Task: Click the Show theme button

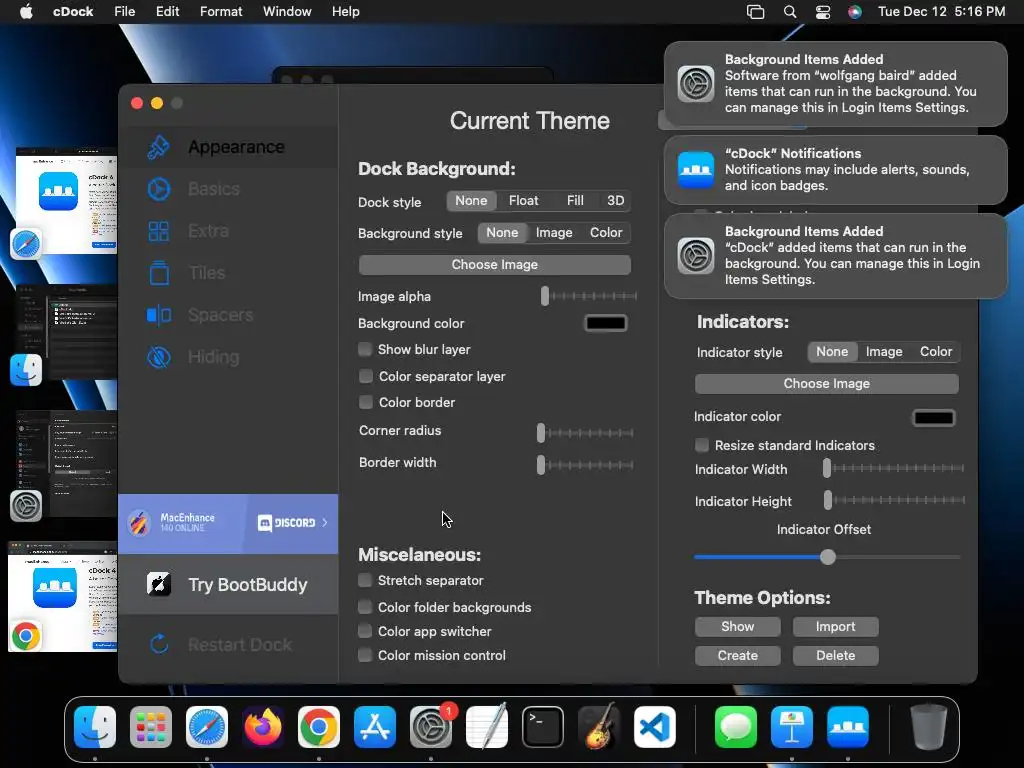Action: coord(737,626)
